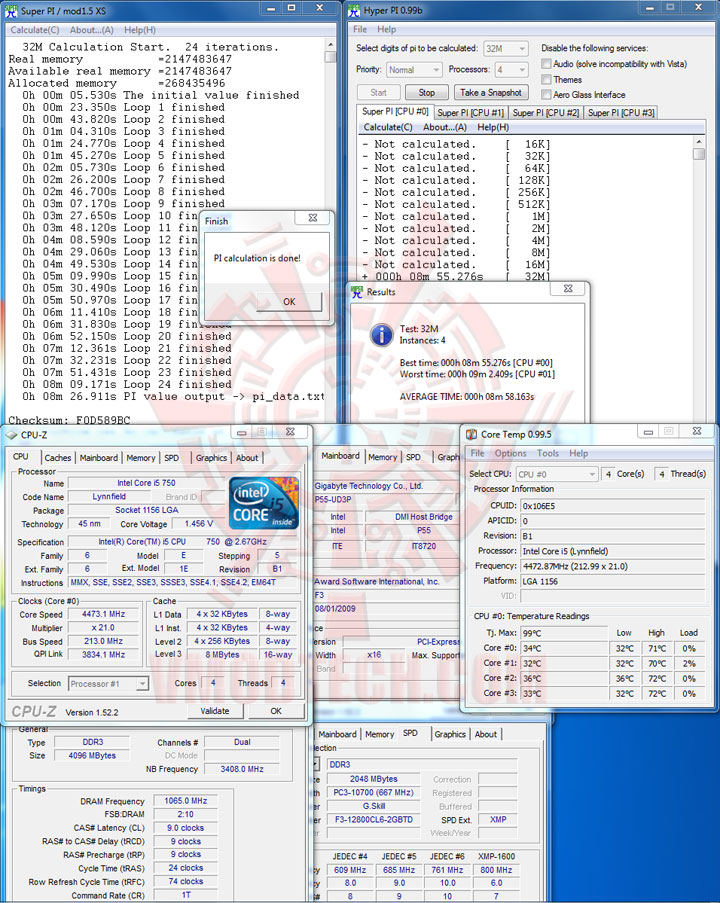Screen dimensions: 720x903
Task: Click the Results dialog title icon
Action: [357, 292]
